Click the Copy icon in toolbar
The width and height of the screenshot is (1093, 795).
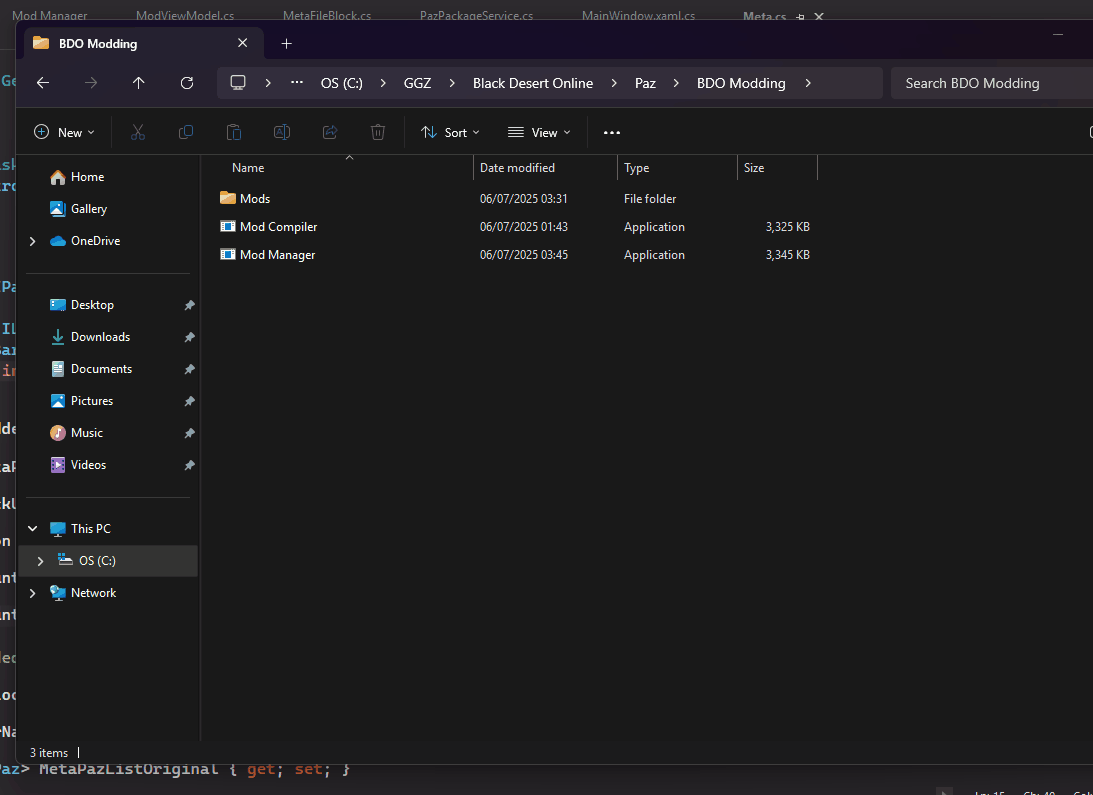point(186,132)
